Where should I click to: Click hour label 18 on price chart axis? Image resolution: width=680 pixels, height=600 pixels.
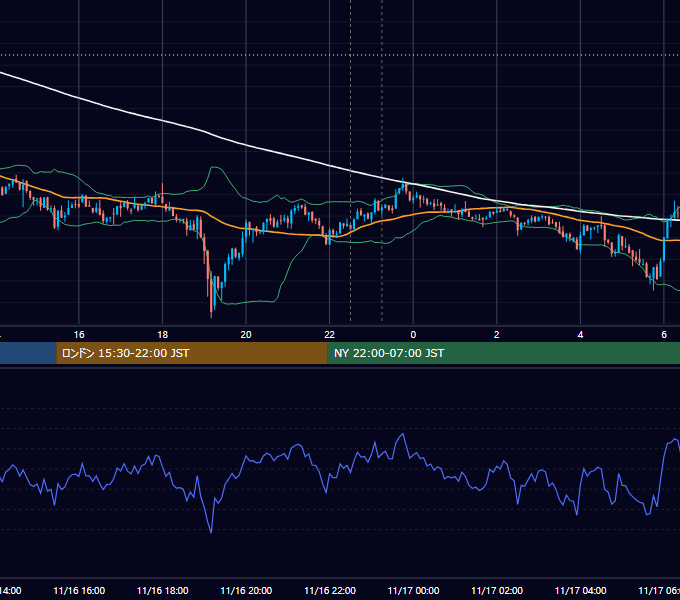[x=163, y=335]
